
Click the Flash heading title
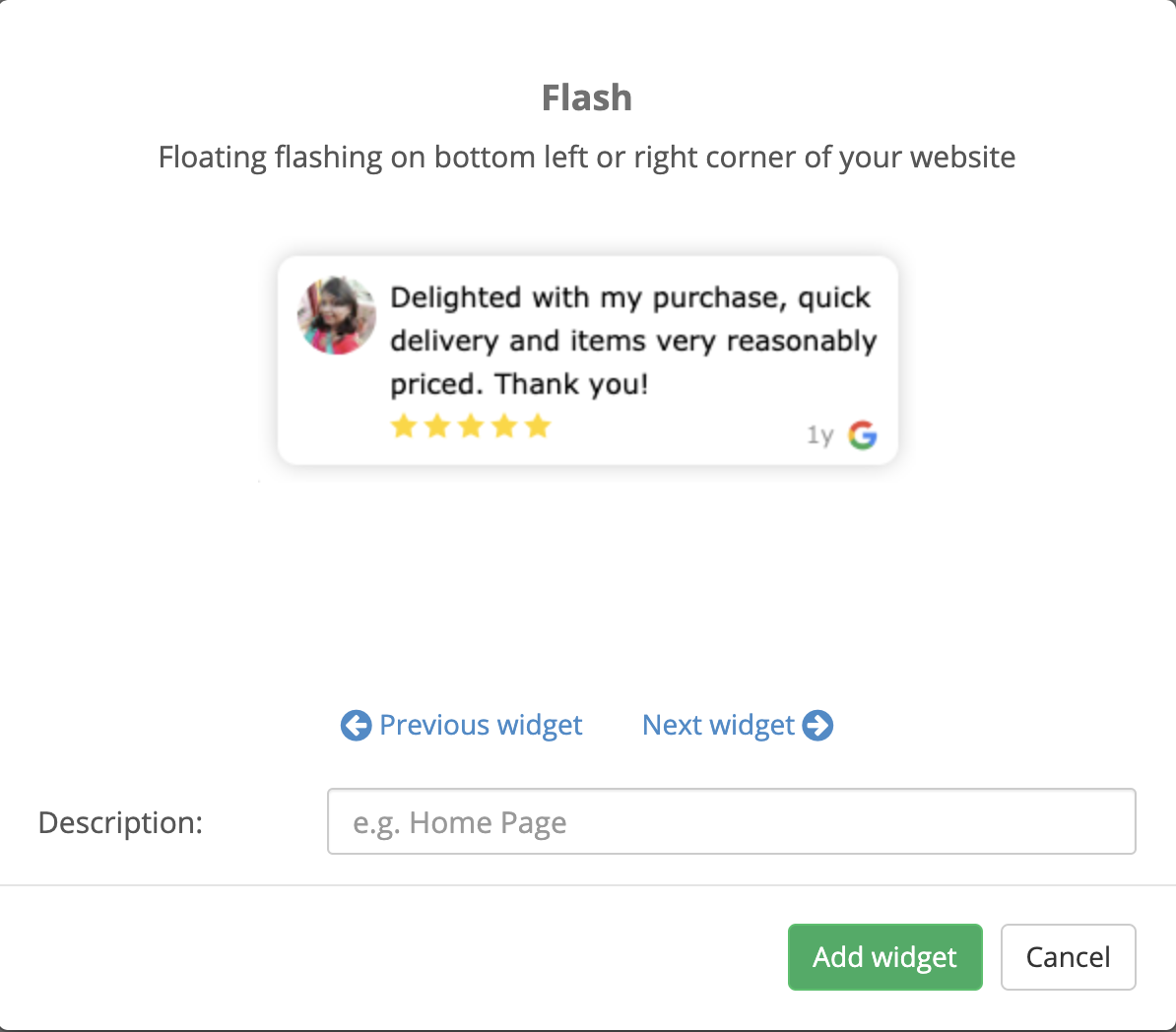point(587,98)
